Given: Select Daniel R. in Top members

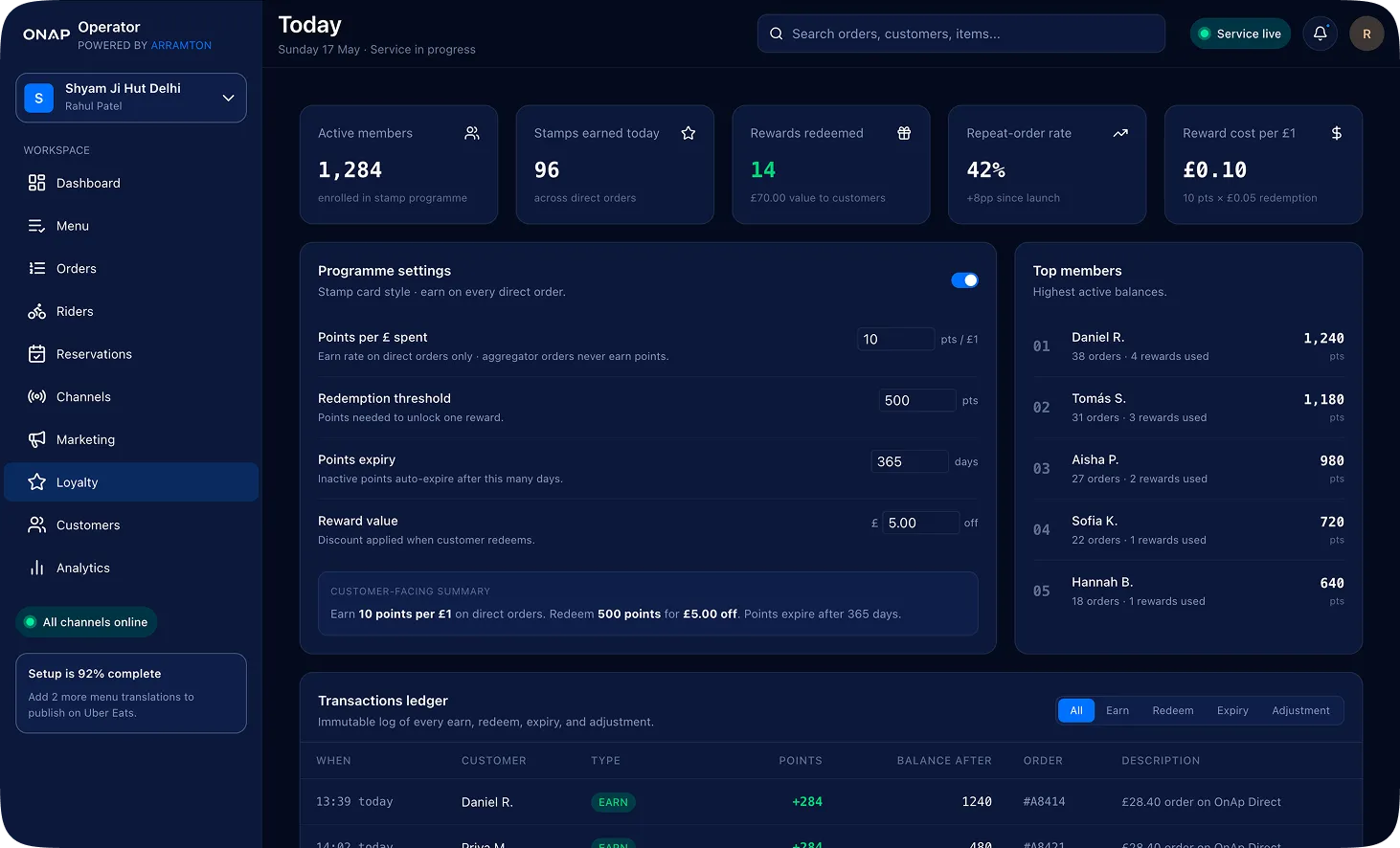Looking at the screenshot, I should pyautogui.click(x=1188, y=346).
